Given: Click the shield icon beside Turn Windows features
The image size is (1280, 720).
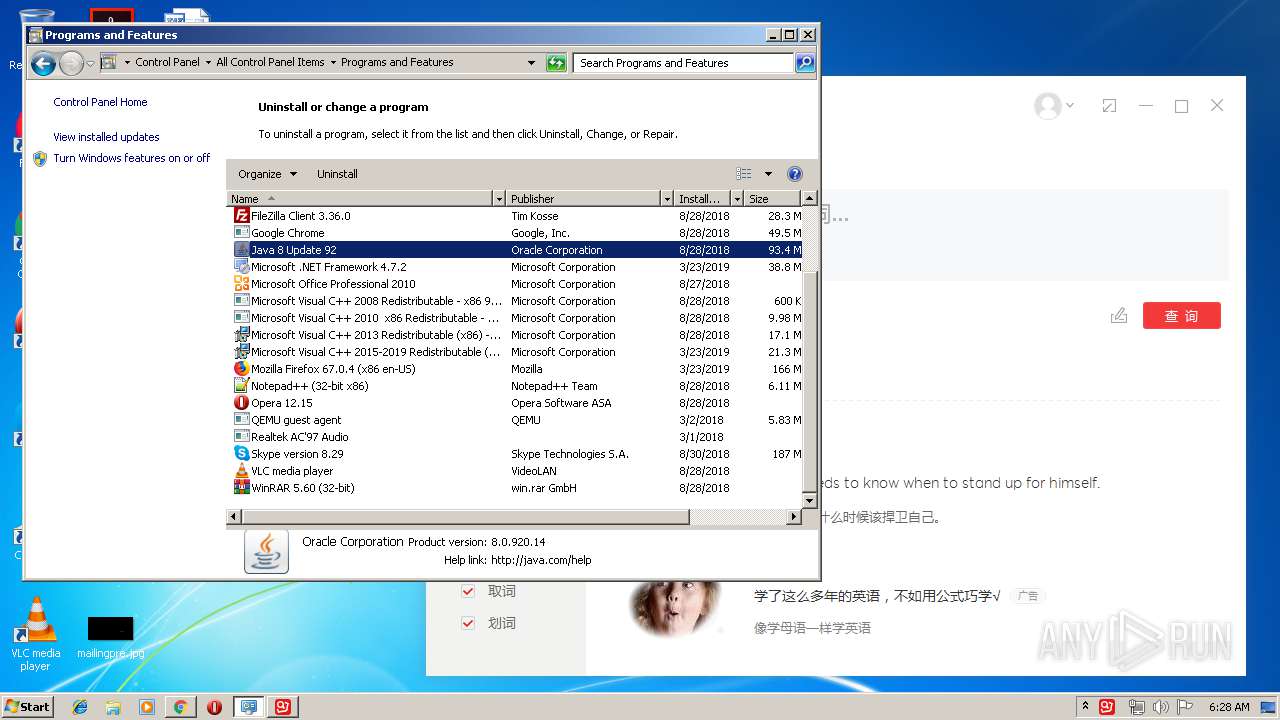Looking at the screenshot, I should point(40,158).
